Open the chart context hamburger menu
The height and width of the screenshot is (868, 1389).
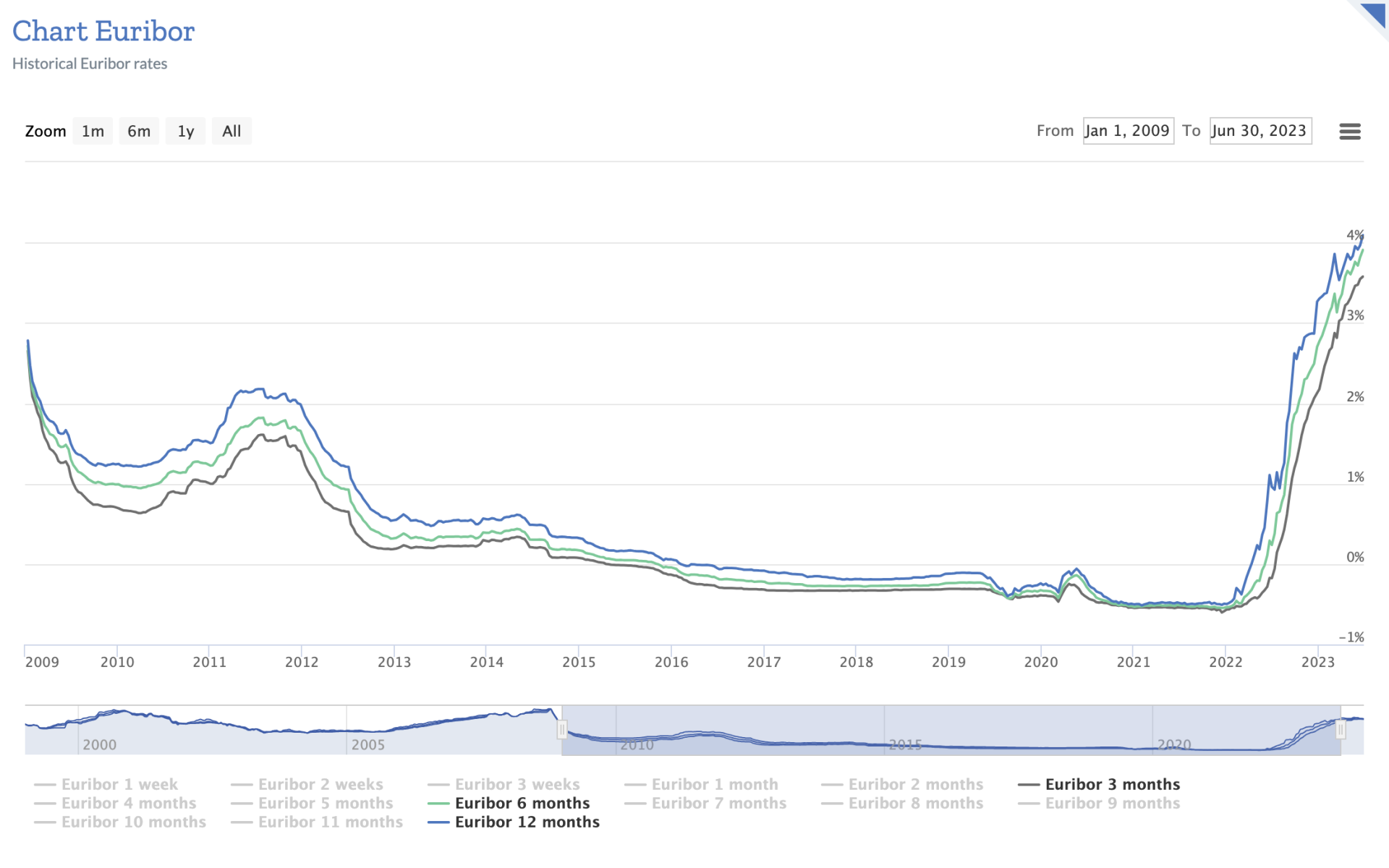1349,131
